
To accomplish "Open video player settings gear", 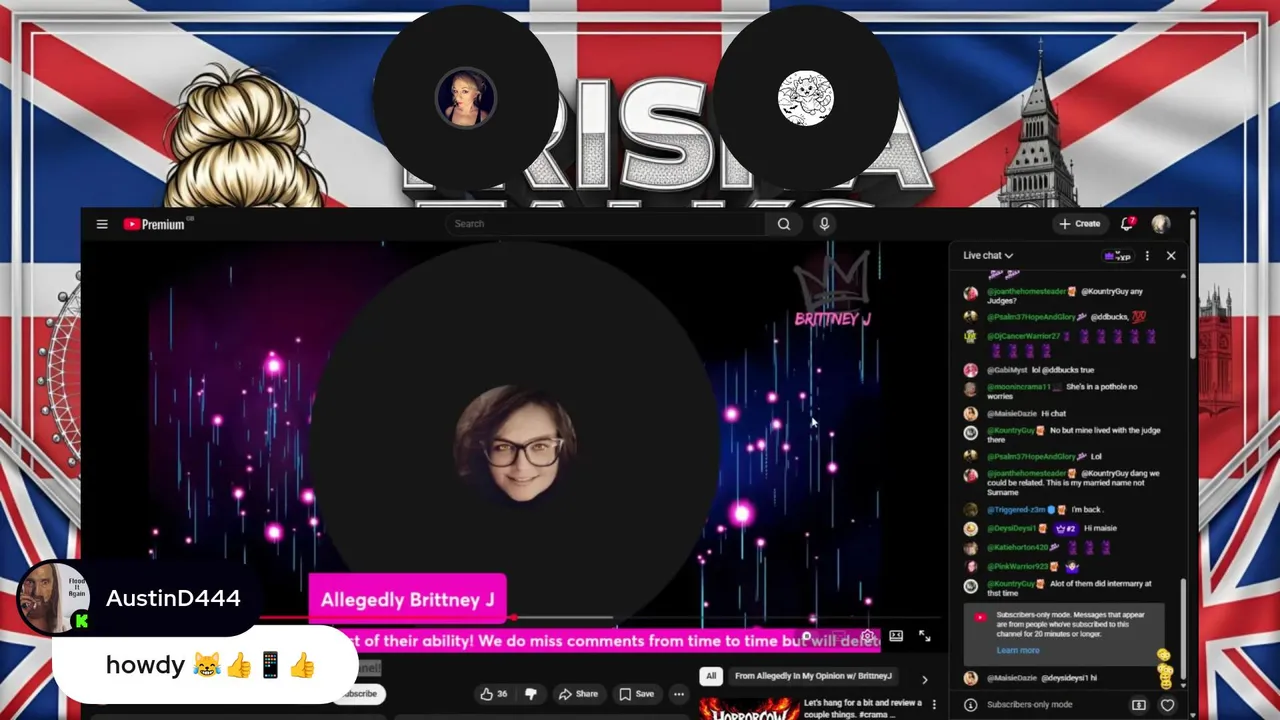I will coord(868,636).
